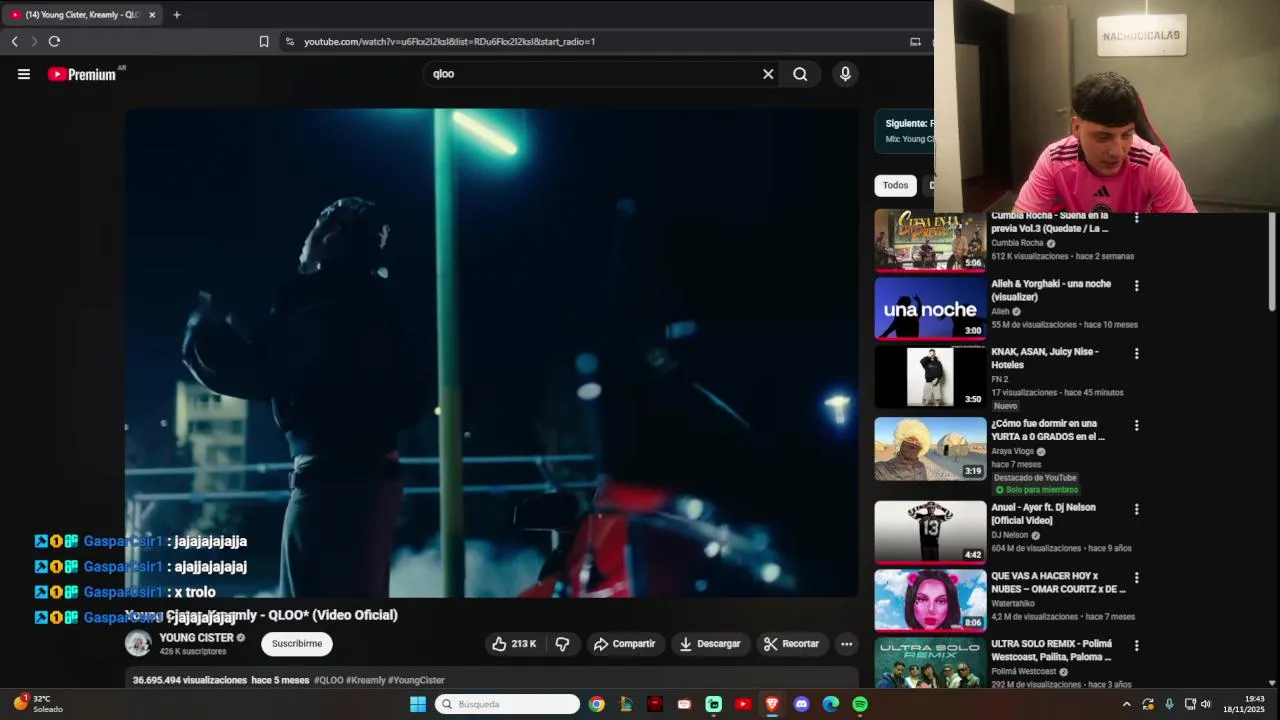Clip the video using Recortar
The image size is (1280, 720).
[x=791, y=644]
